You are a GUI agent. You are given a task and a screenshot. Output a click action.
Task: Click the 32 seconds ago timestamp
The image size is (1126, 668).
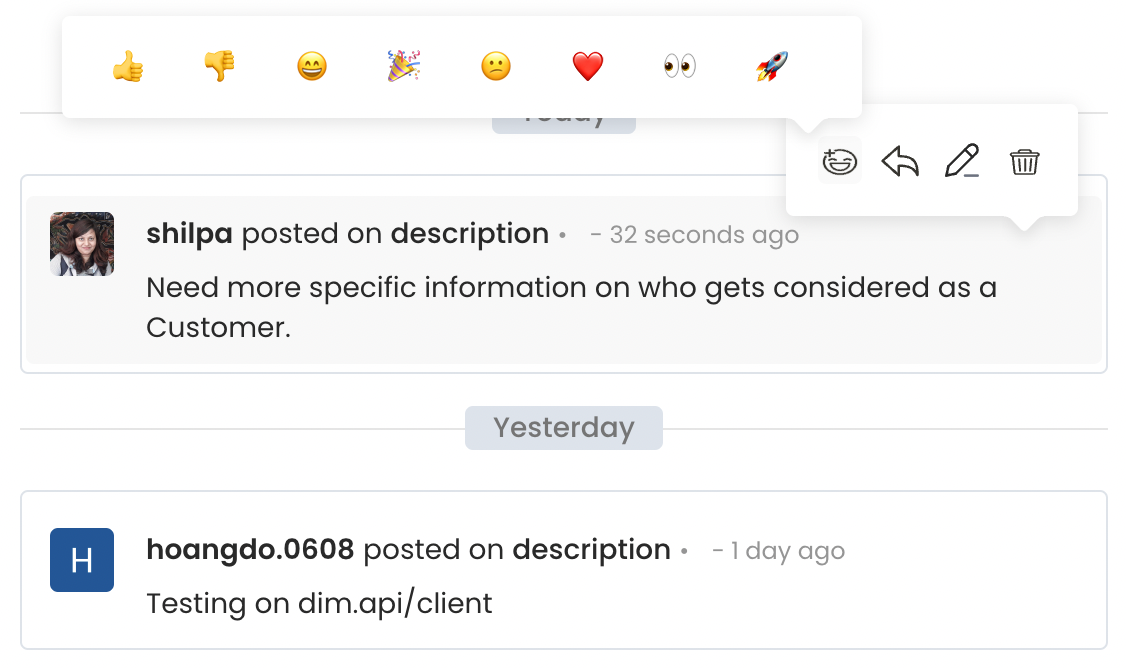[x=703, y=234]
